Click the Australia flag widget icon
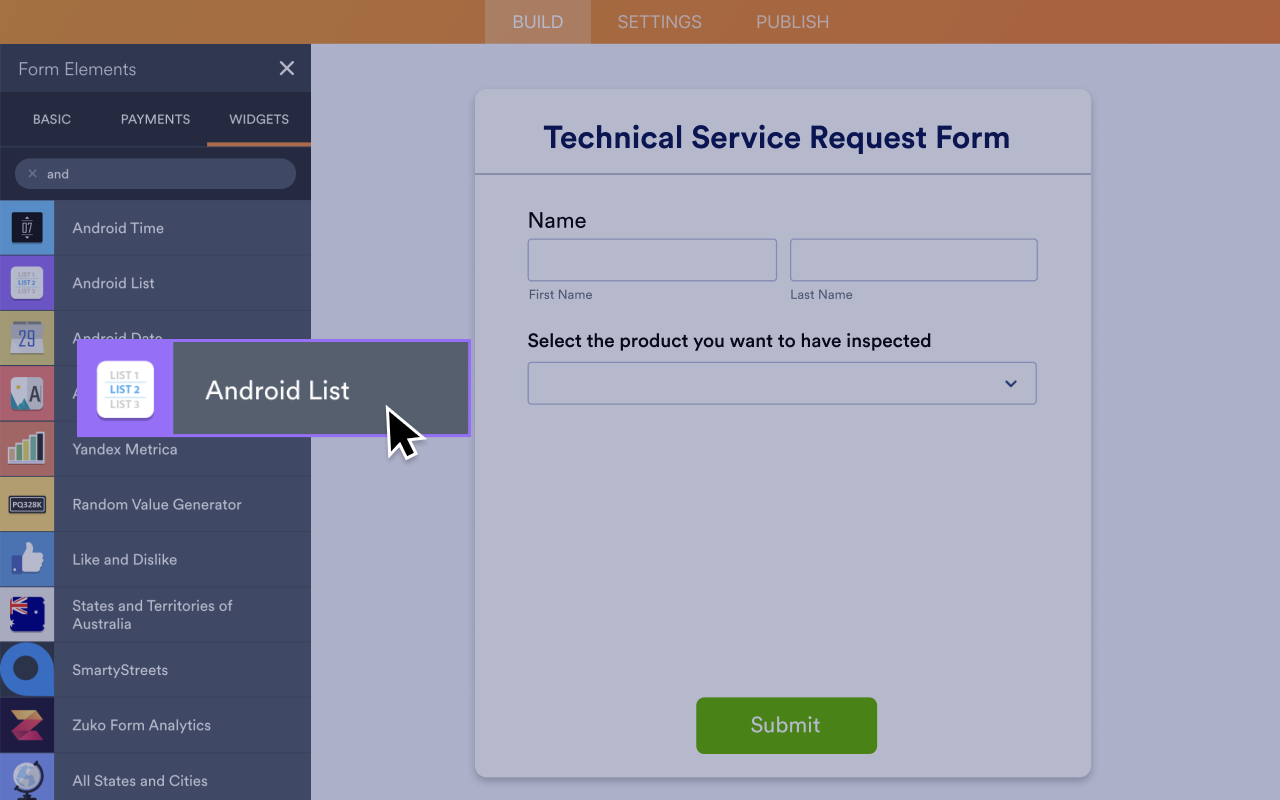Image resolution: width=1280 pixels, height=800 pixels. pos(27,614)
